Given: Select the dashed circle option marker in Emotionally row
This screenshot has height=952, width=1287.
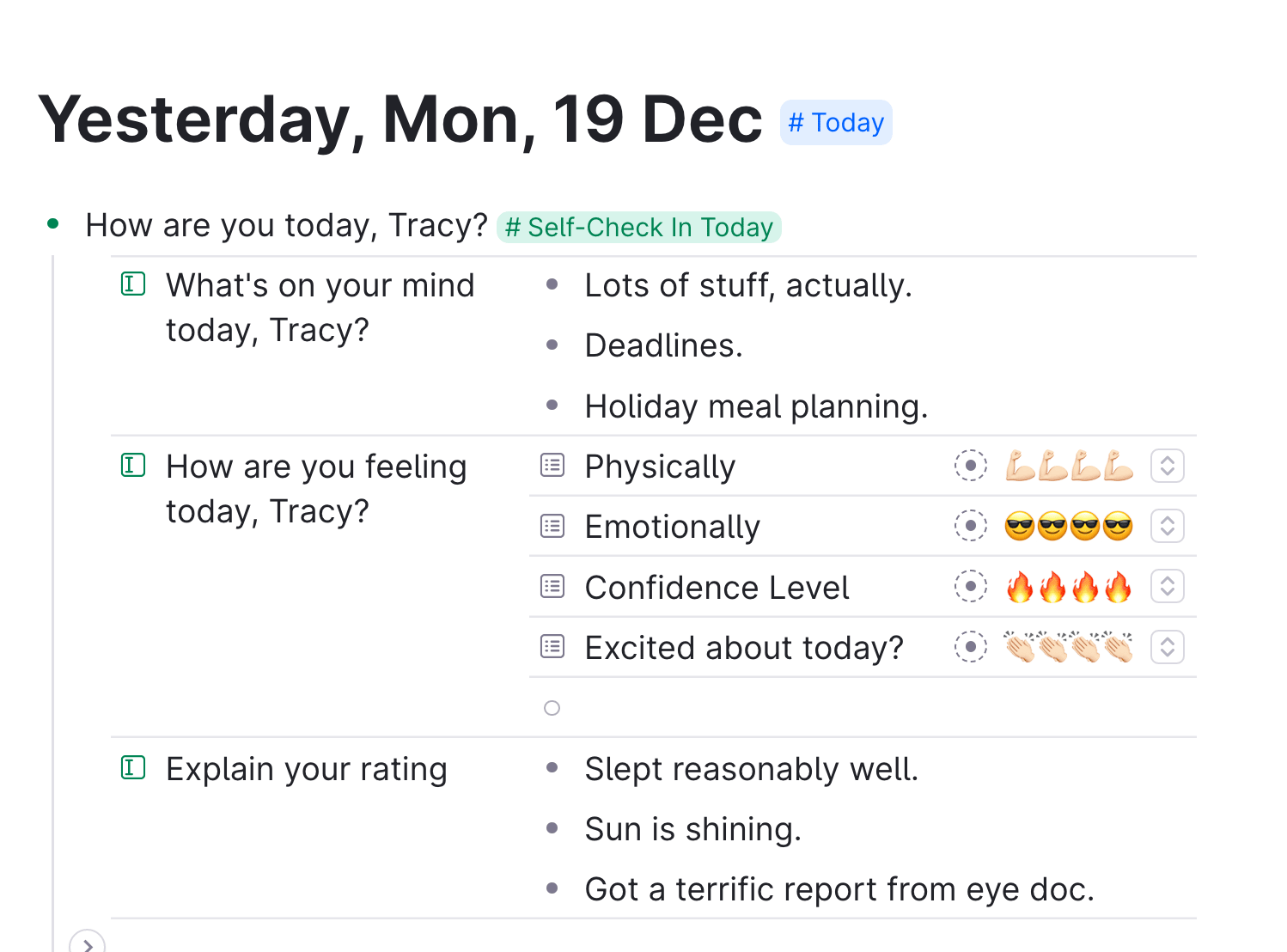Looking at the screenshot, I should point(971,526).
